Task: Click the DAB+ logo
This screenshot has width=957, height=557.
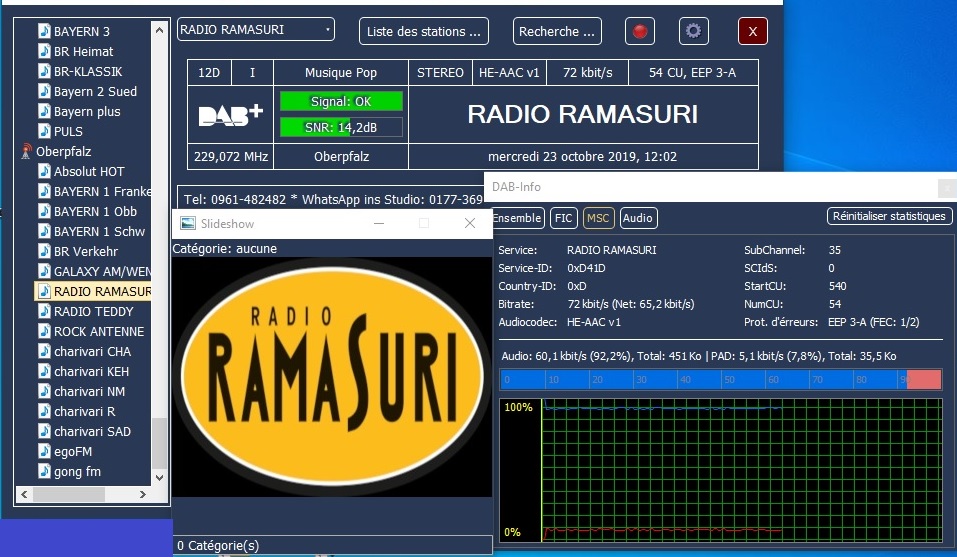Action: (x=231, y=115)
